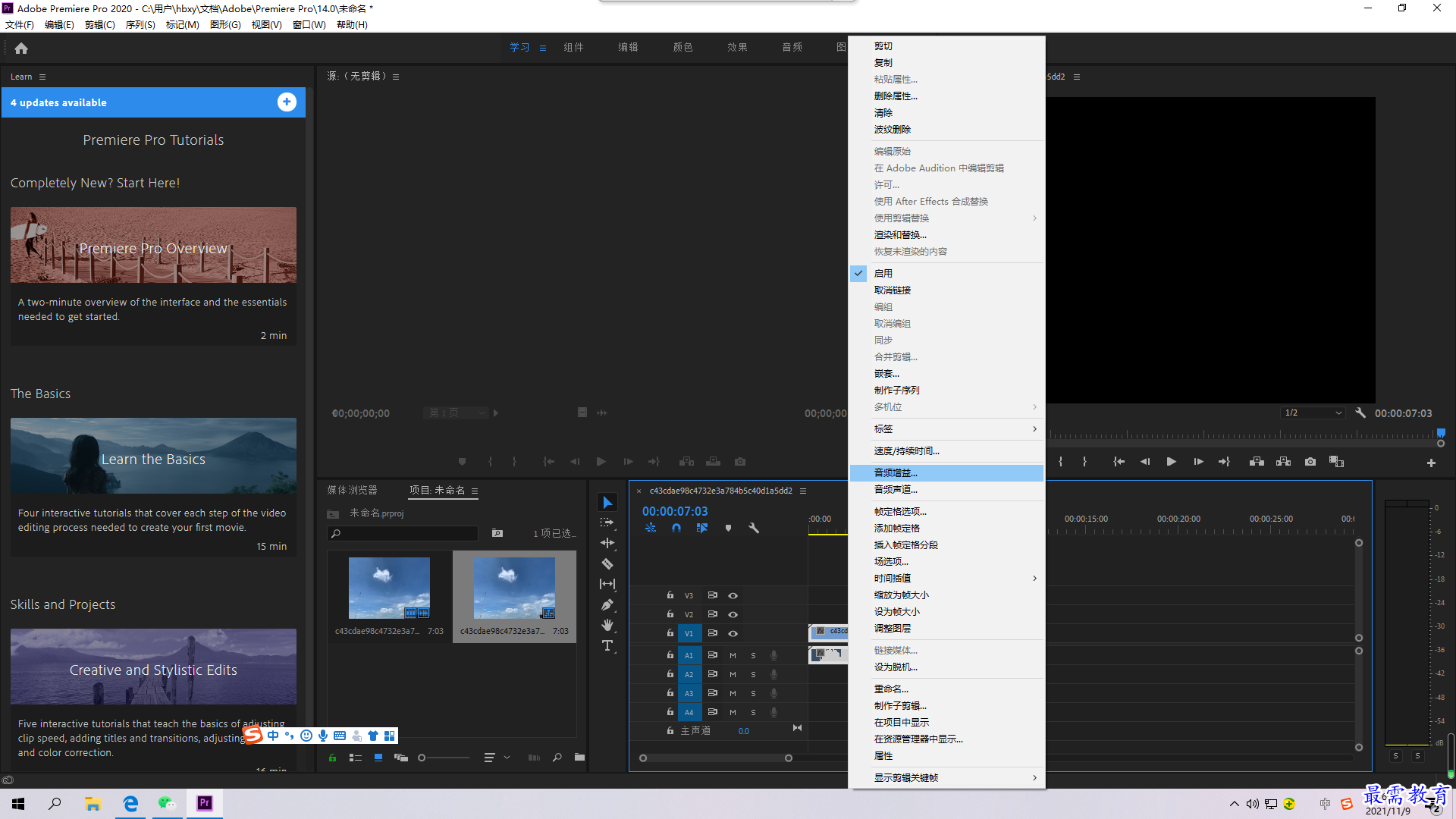Open Creative and Stylistic Edits tutorial
The width and height of the screenshot is (1456, 819).
click(x=153, y=667)
